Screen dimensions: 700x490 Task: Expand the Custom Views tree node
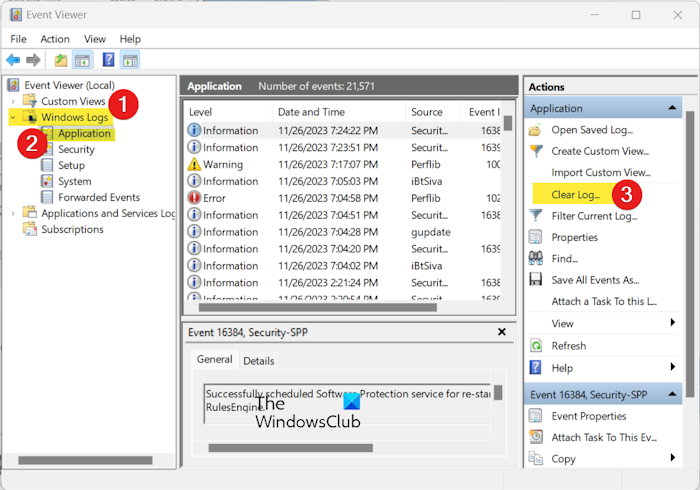13,102
